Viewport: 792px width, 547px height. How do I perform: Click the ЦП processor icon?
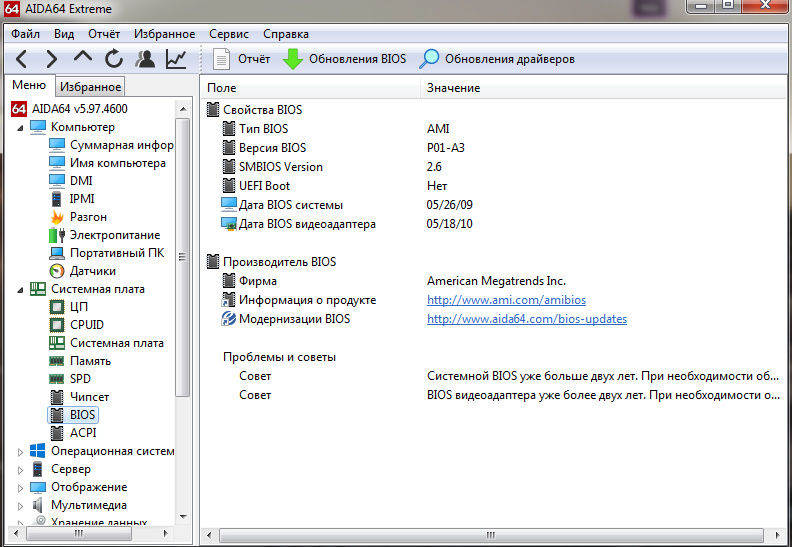point(57,307)
